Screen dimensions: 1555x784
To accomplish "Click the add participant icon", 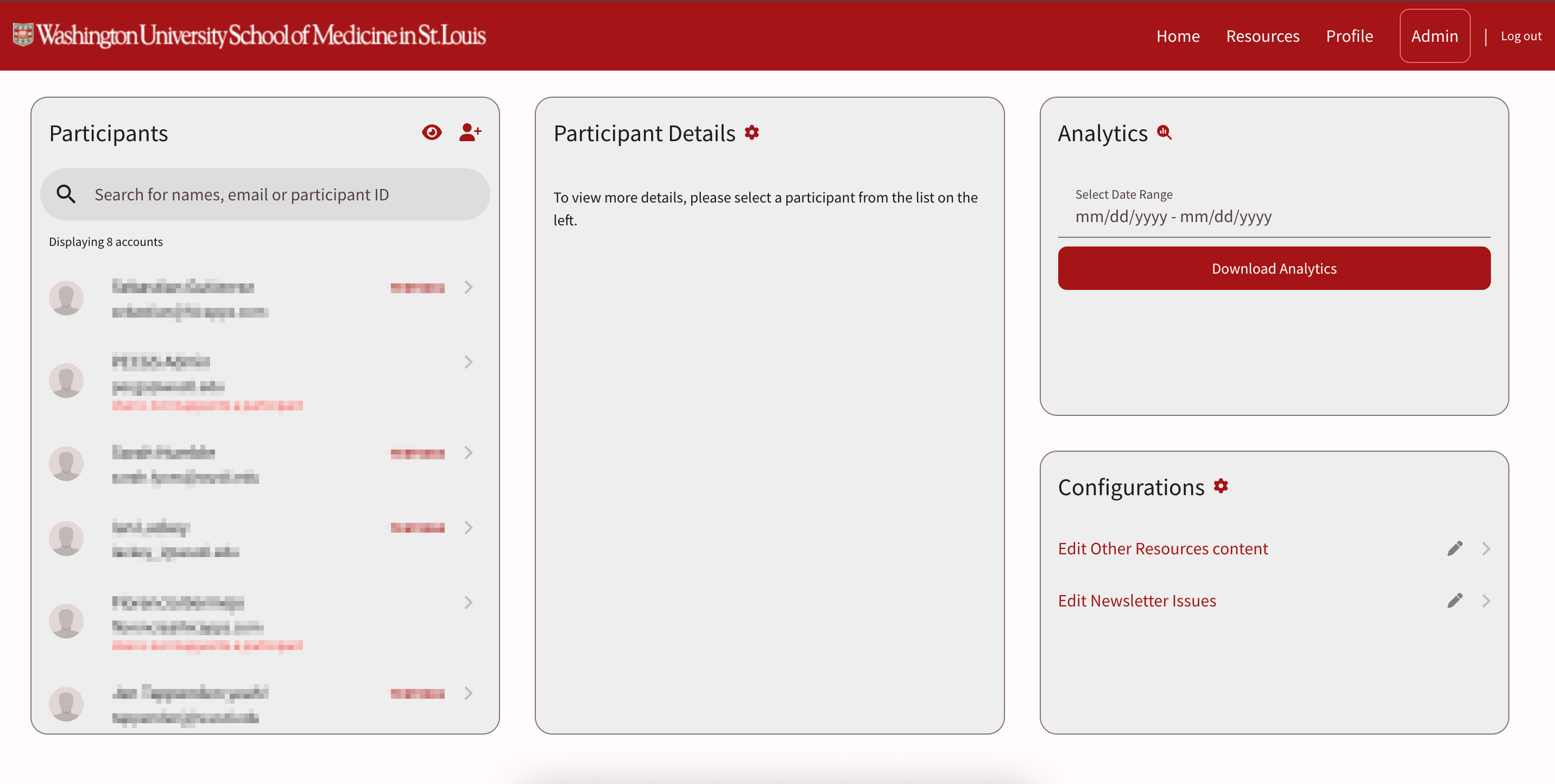I will click(x=470, y=132).
